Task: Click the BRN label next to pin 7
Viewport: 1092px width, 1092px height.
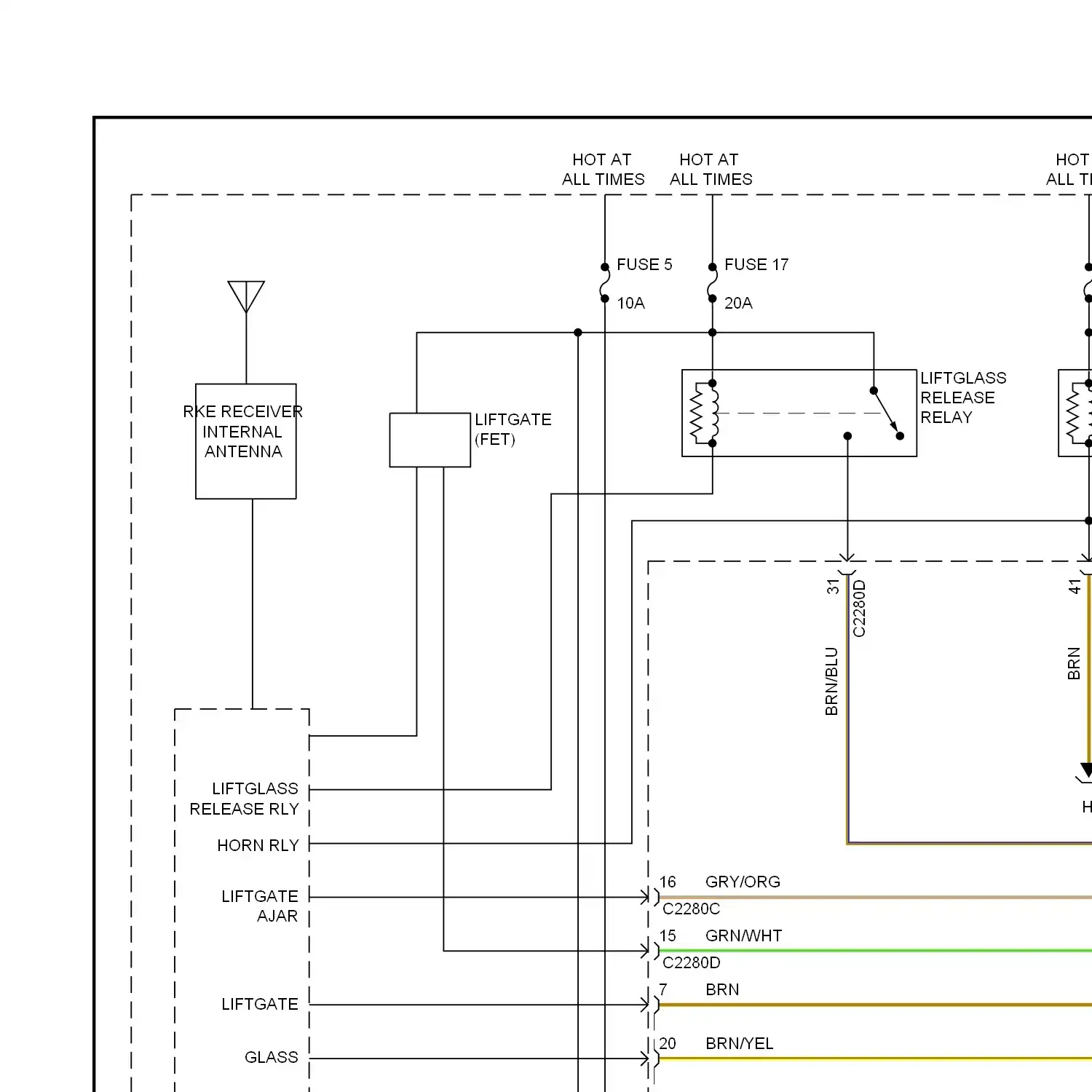Action: (x=722, y=989)
